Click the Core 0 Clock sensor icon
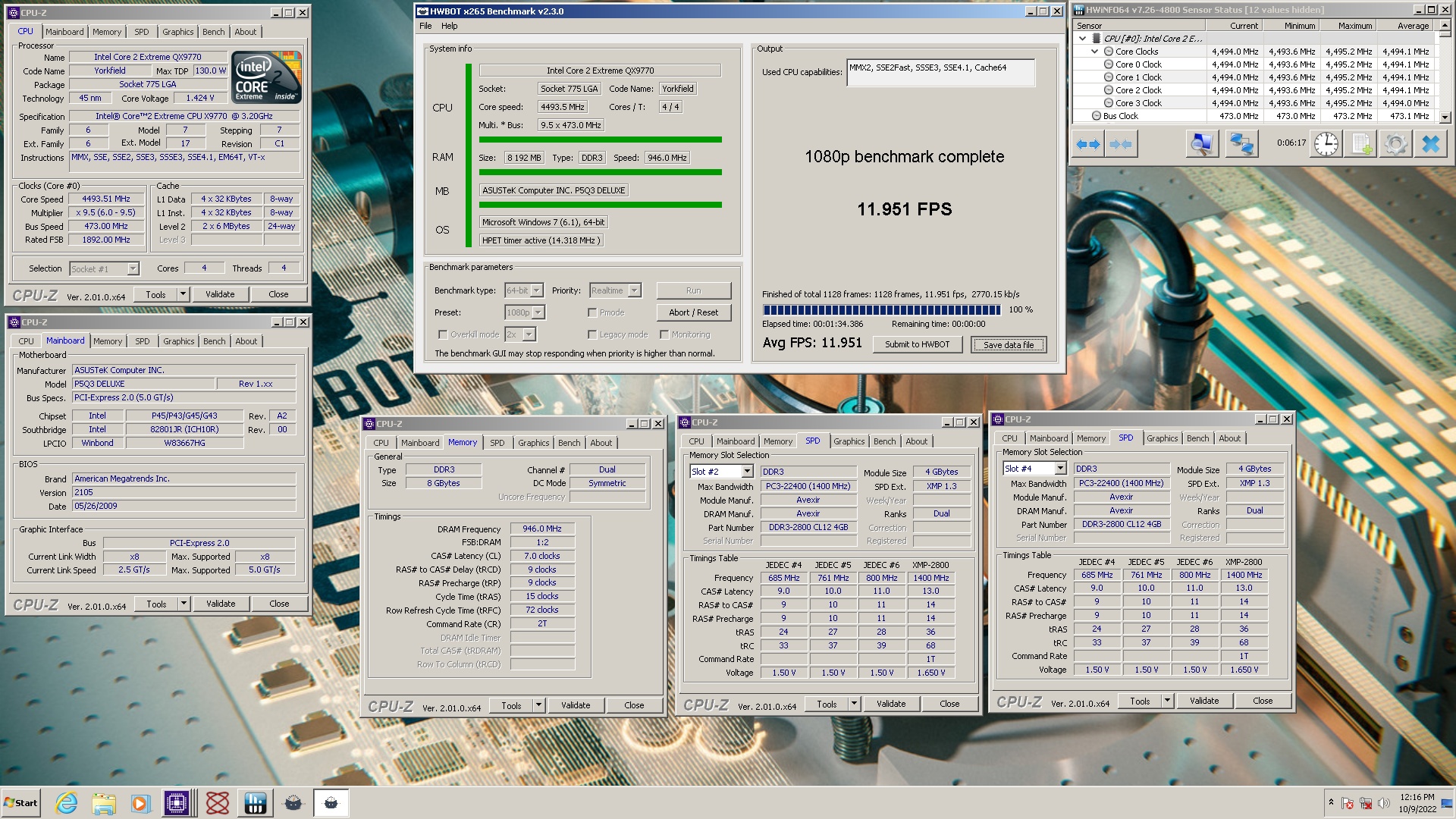Viewport: 1456px width, 819px height. click(x=1109, y=64)
